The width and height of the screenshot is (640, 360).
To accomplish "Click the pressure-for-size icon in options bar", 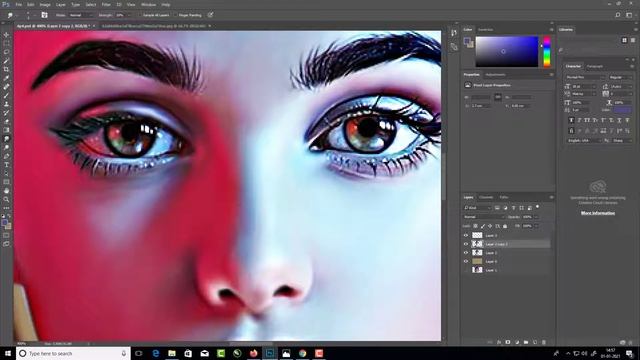I will (210, 15).
